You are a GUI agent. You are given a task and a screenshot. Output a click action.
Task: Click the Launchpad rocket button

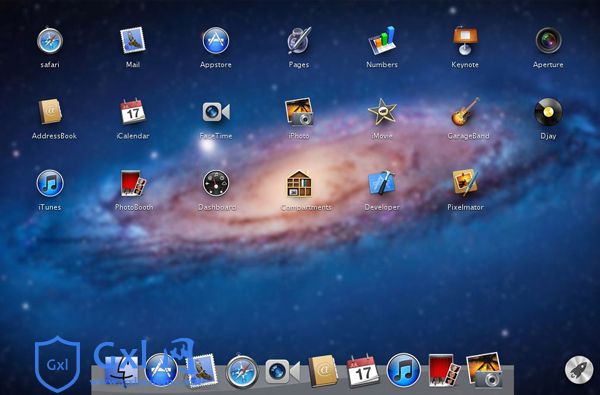coord(579,369)
